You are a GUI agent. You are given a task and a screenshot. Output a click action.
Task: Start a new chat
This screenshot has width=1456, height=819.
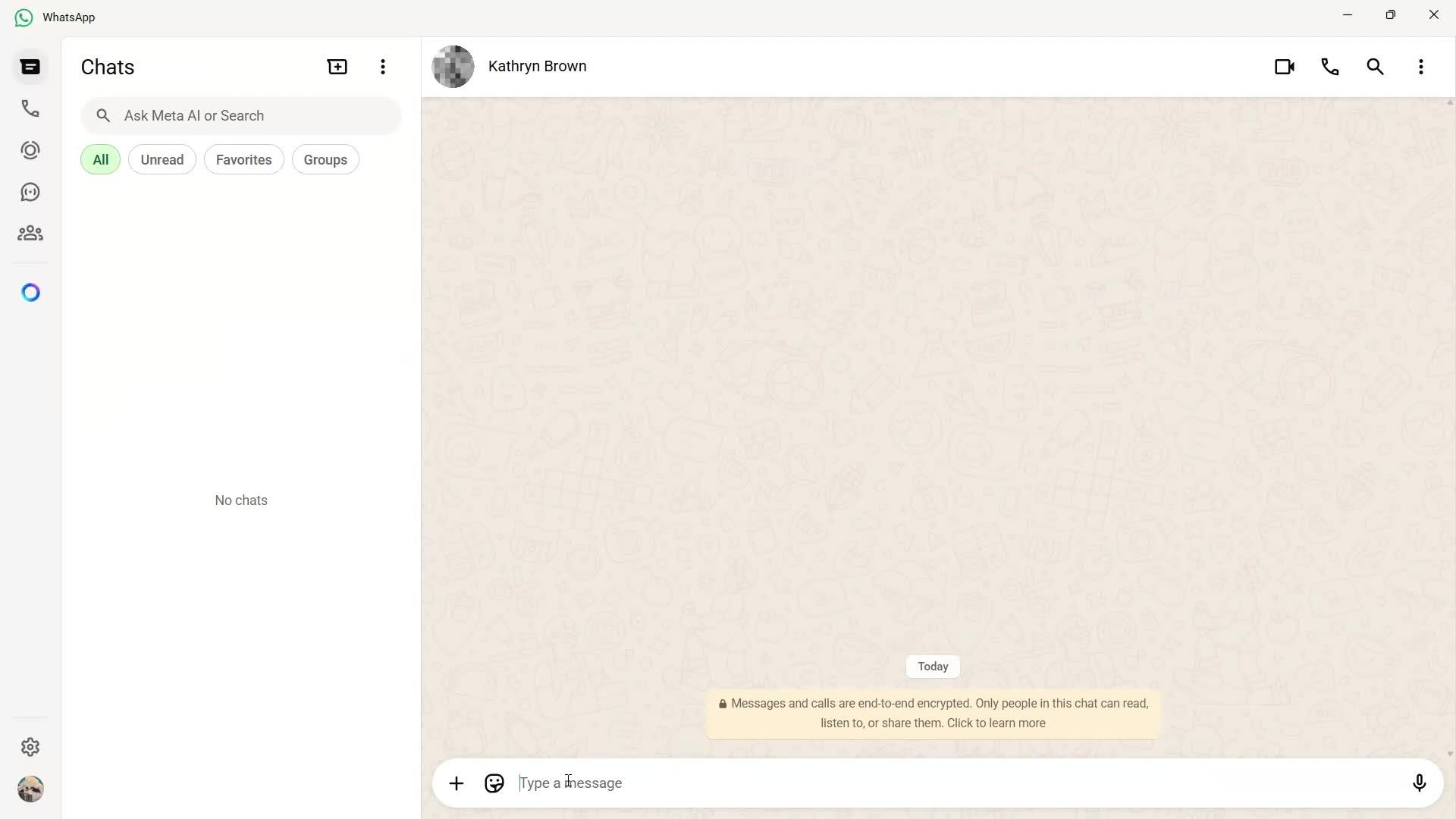(x=337, y=67)
